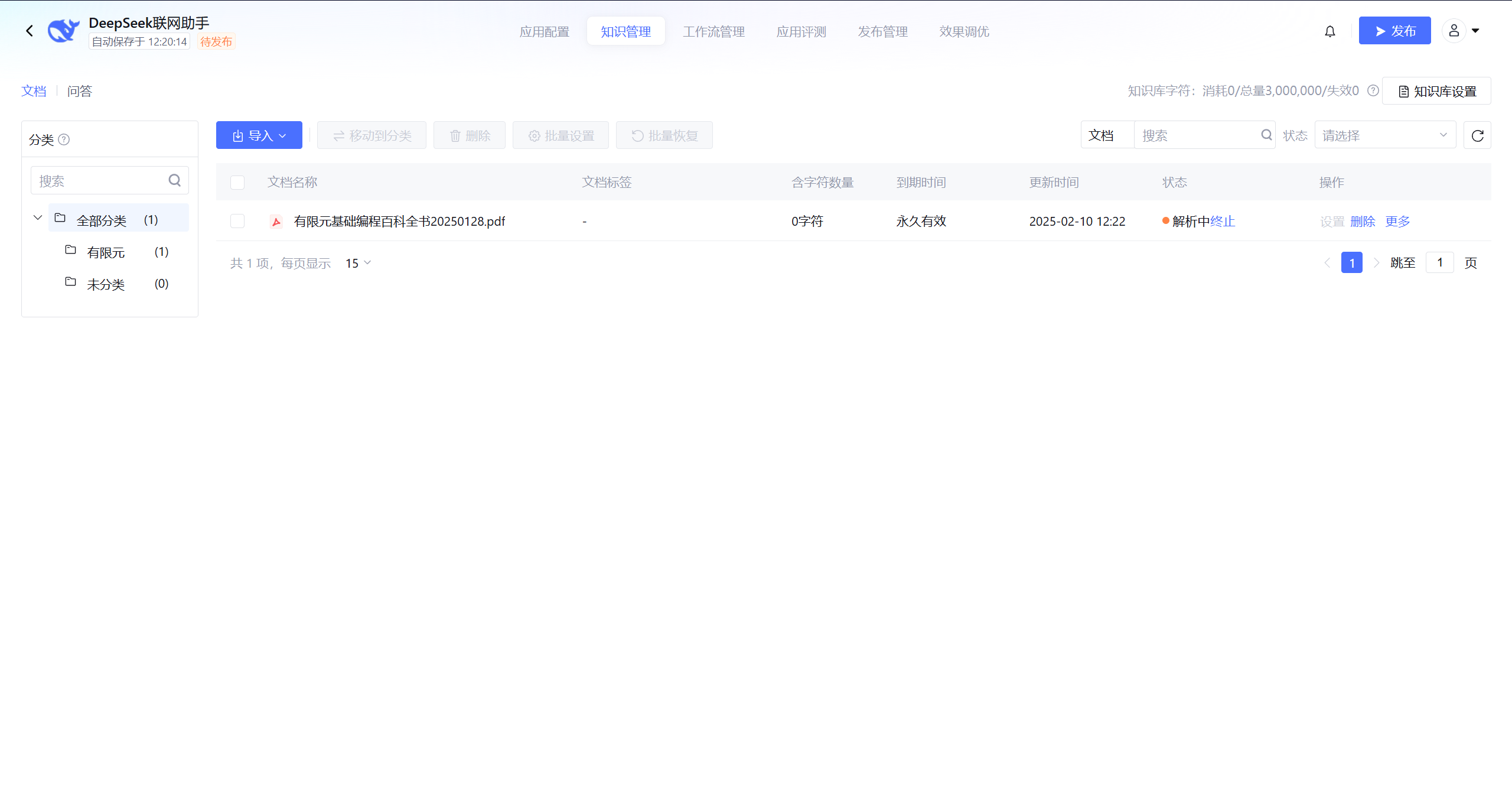Switch to 发布管理 tab
Image resolution: width=1512 pixels, height=796 pixels.
pyautogui.click(x=882, y=31)
